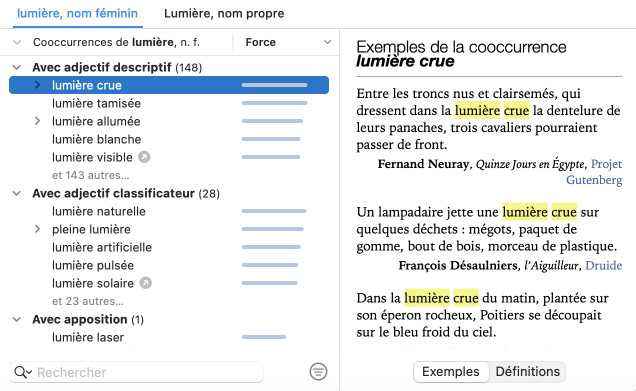Collapse the Avec apposition group
Viewport: 636px width, 391px height.
(17, 319)
